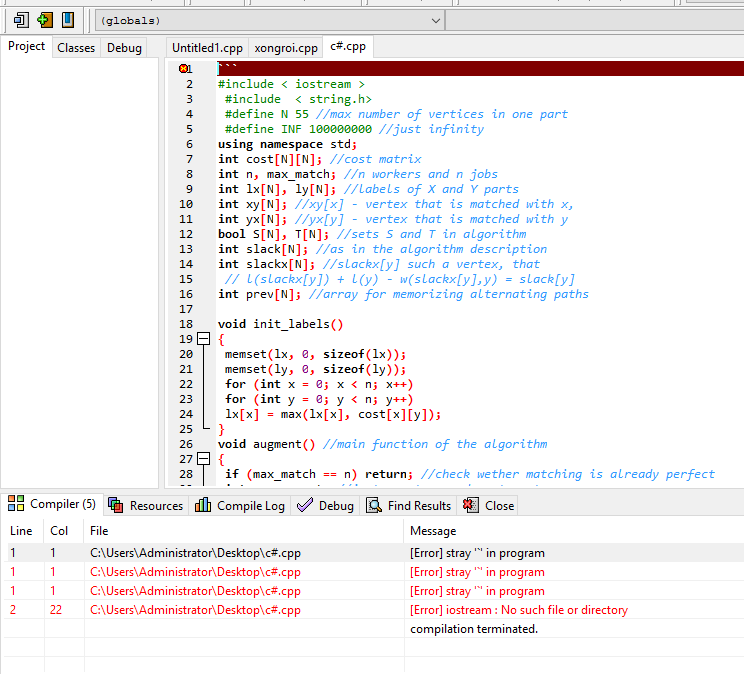Screen dimensions: 744x674
Task: Collapse the augment function fold at line 27
Action: (x=204, y=459)
